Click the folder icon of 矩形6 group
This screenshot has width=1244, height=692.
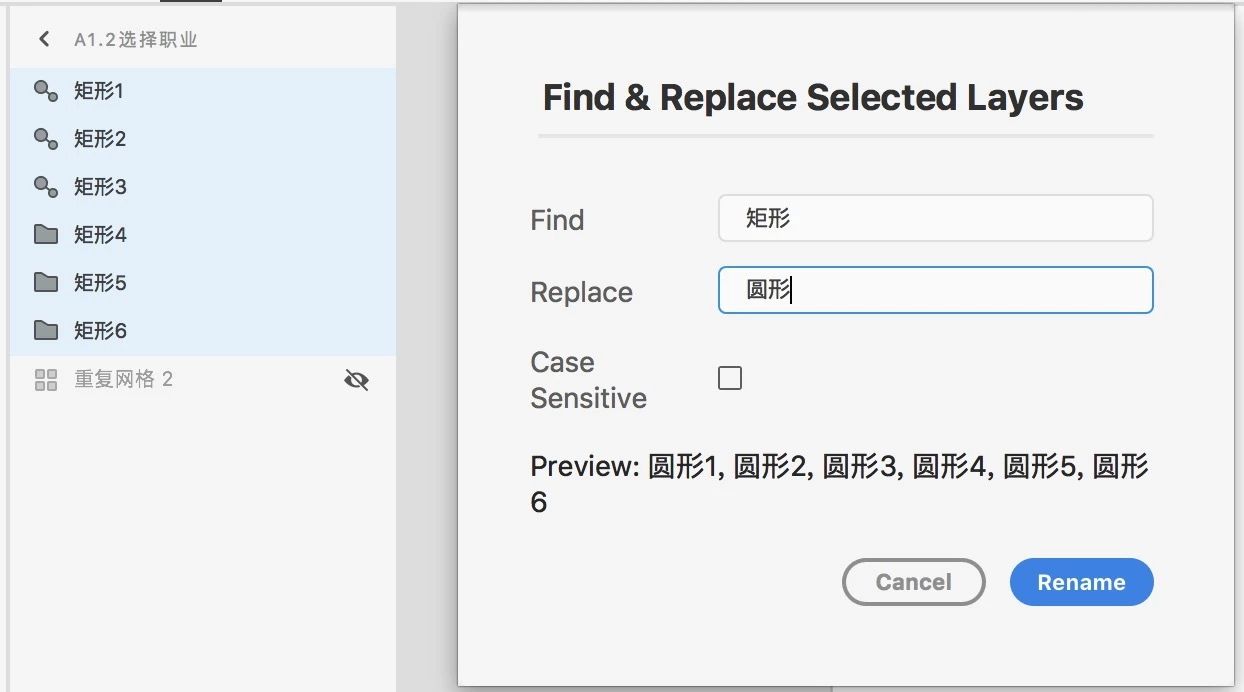point(46,330)
